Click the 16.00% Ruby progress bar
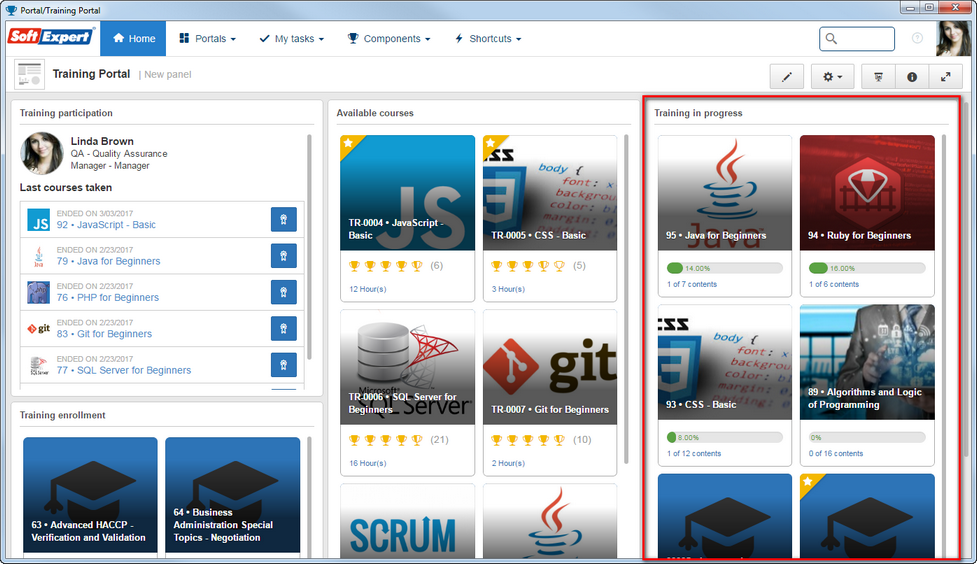The image size is (977, 564). [x=867, y=268]
